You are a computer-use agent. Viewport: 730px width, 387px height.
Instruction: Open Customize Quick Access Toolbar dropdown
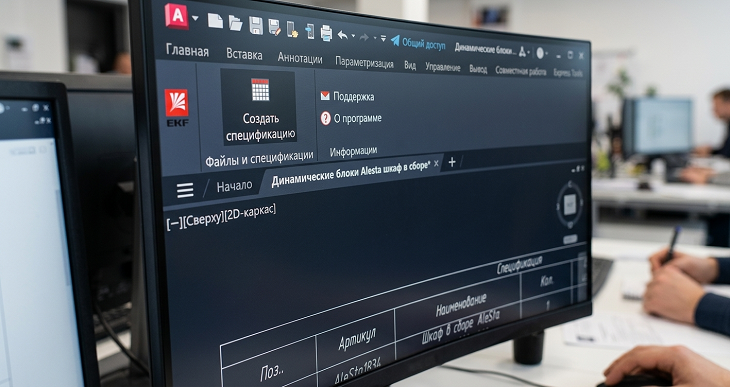383,39
